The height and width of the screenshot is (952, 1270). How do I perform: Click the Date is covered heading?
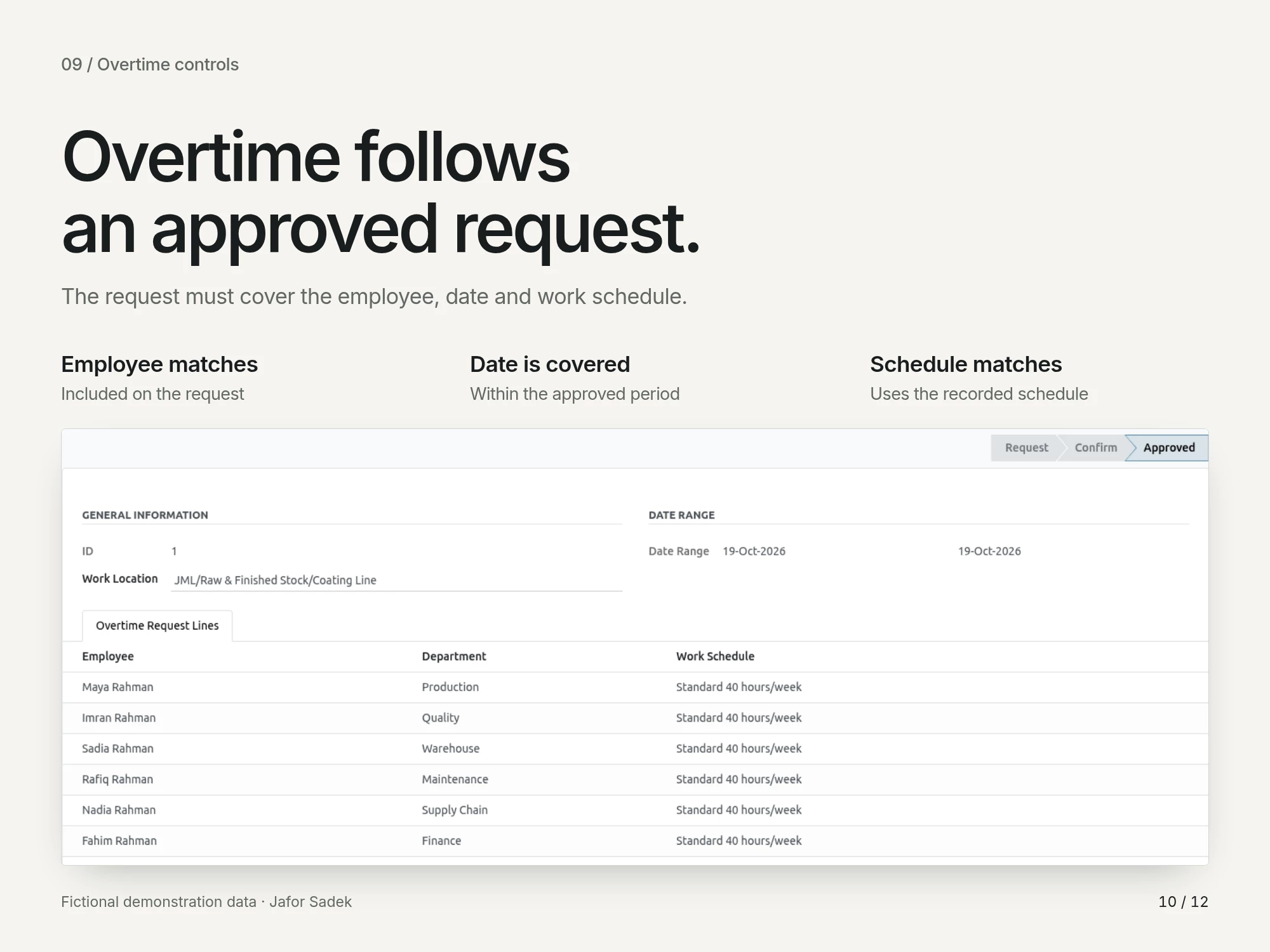(550, 364)
